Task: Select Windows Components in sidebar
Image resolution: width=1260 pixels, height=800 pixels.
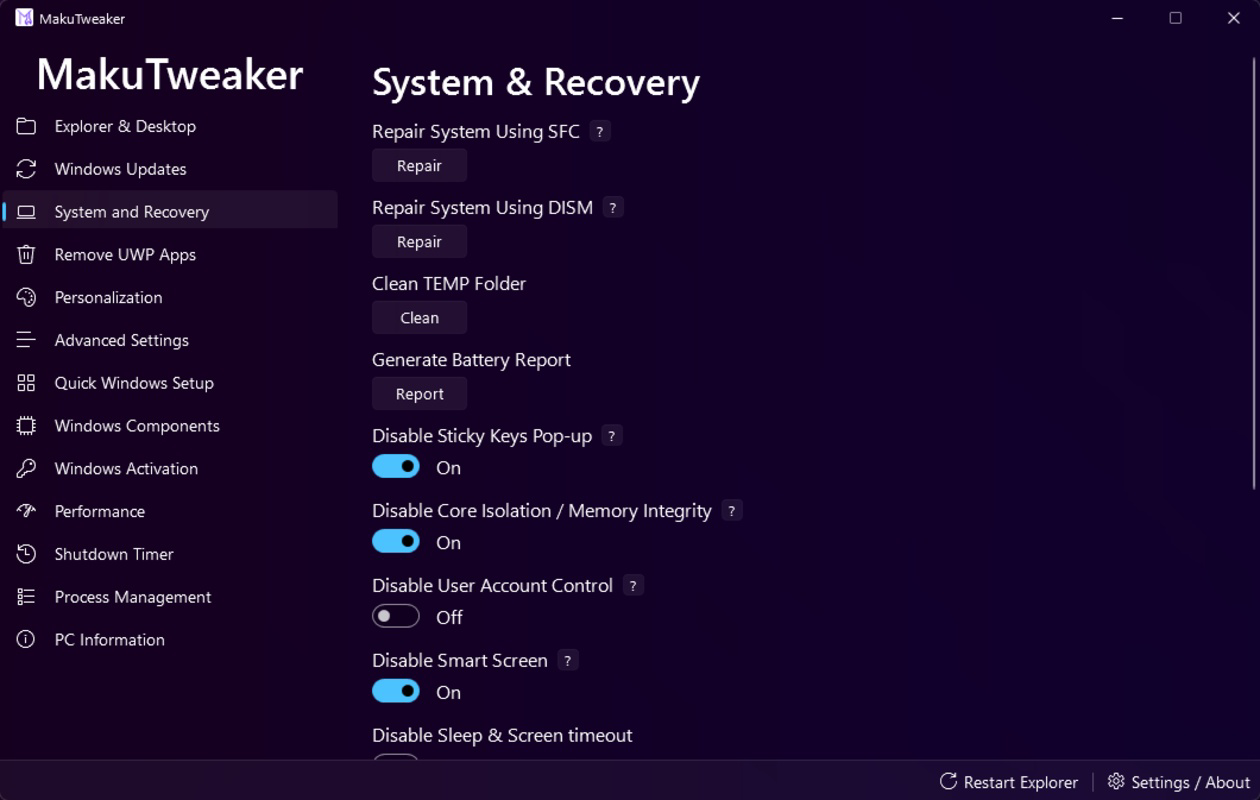Action: (170, 426)
